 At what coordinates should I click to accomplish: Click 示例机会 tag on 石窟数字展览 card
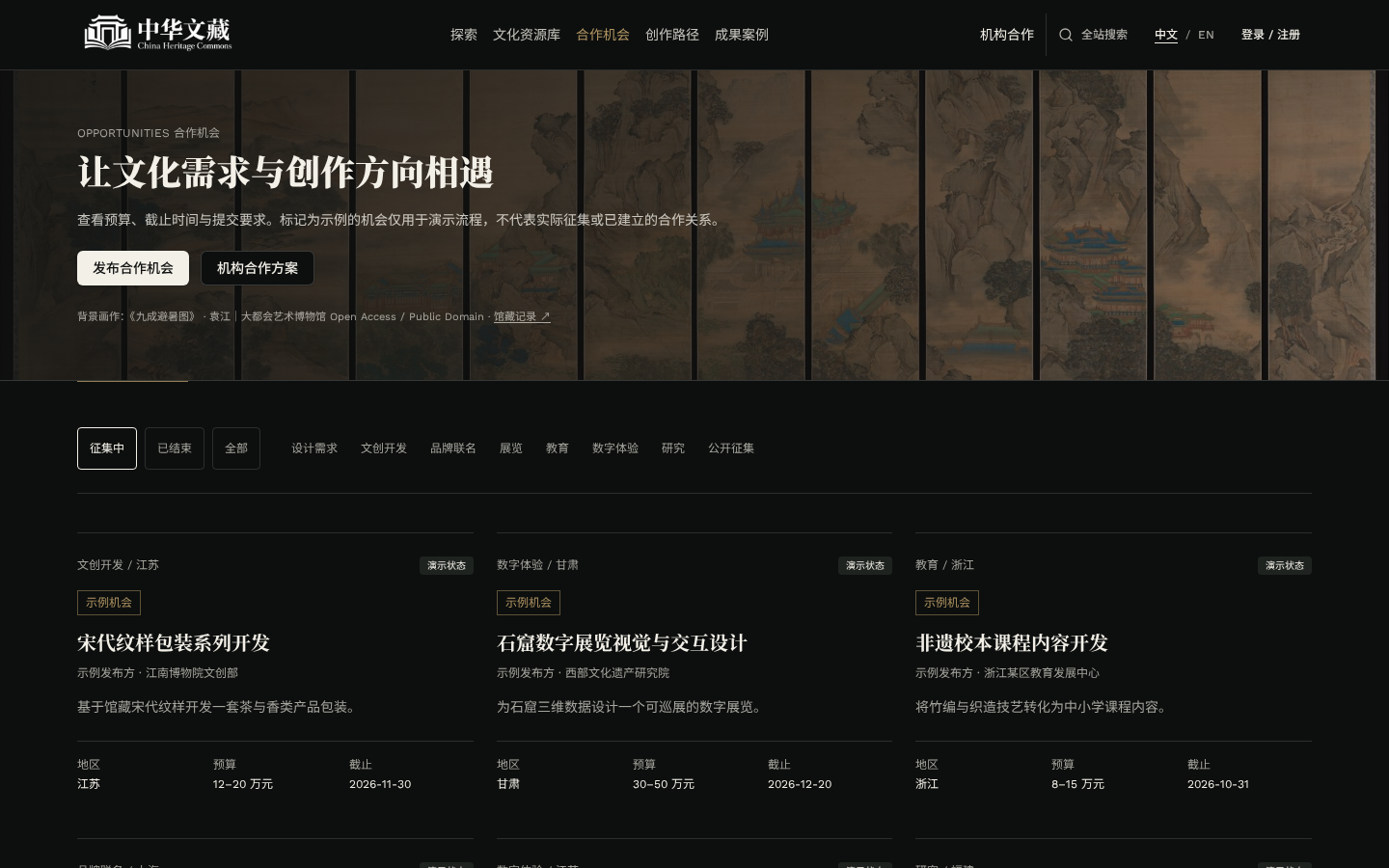point(529,603)
